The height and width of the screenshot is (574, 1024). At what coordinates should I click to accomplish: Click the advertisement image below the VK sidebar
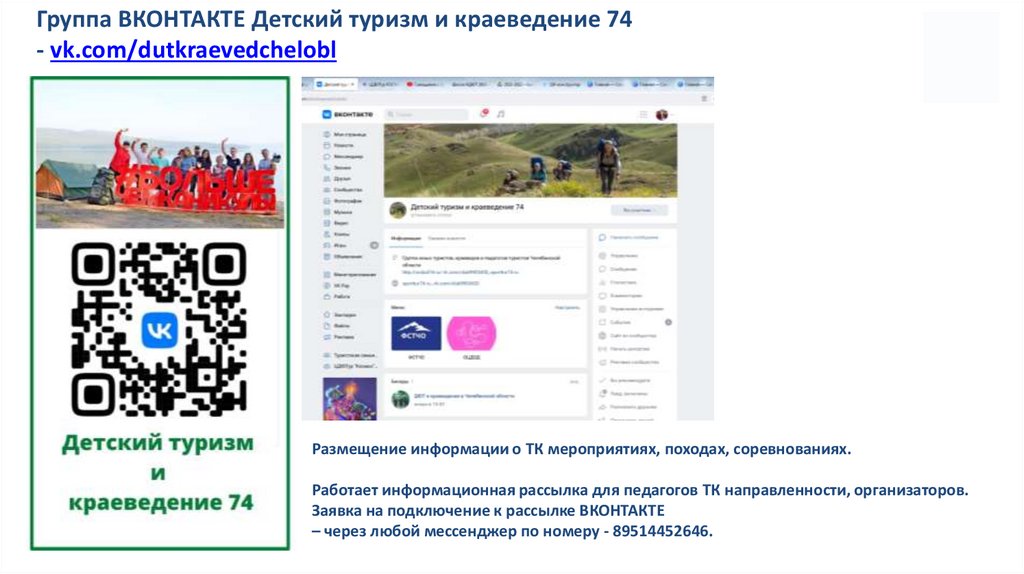click(x=350, y=399)
